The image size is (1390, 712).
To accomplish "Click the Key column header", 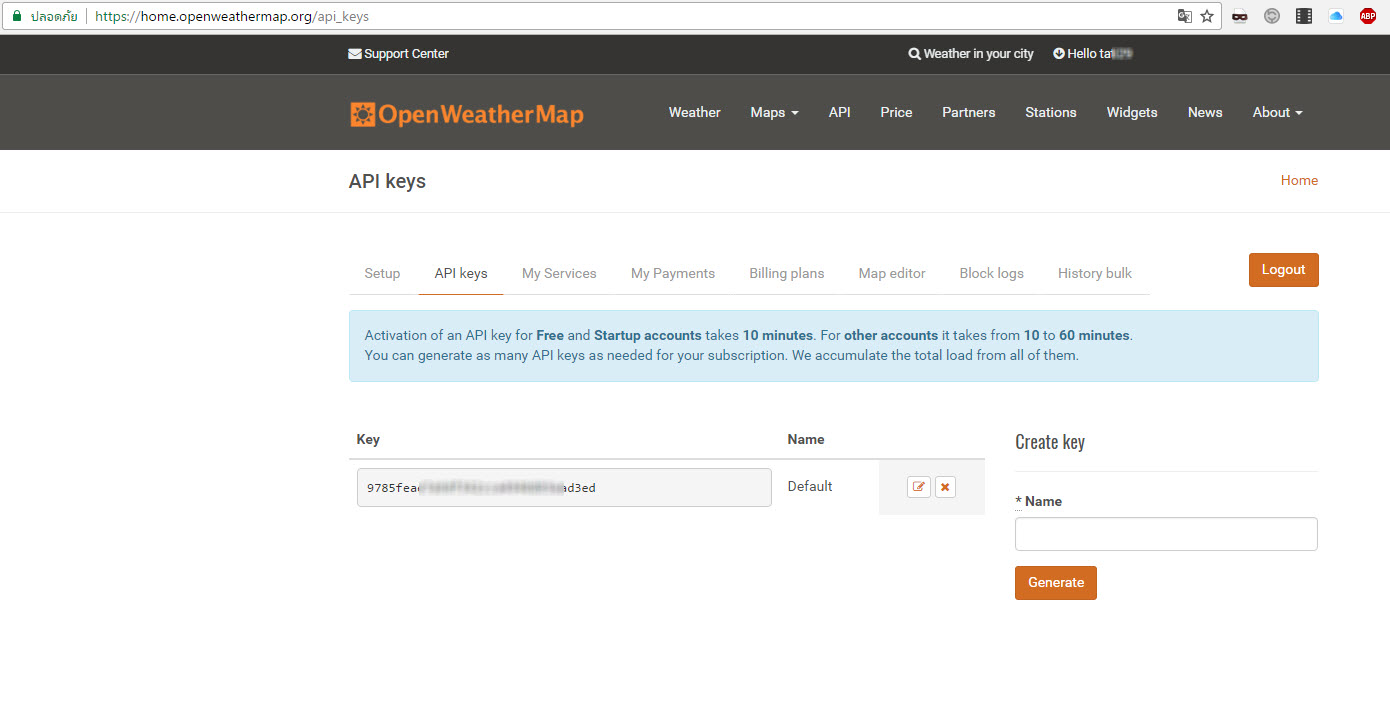I will (368, 439).
